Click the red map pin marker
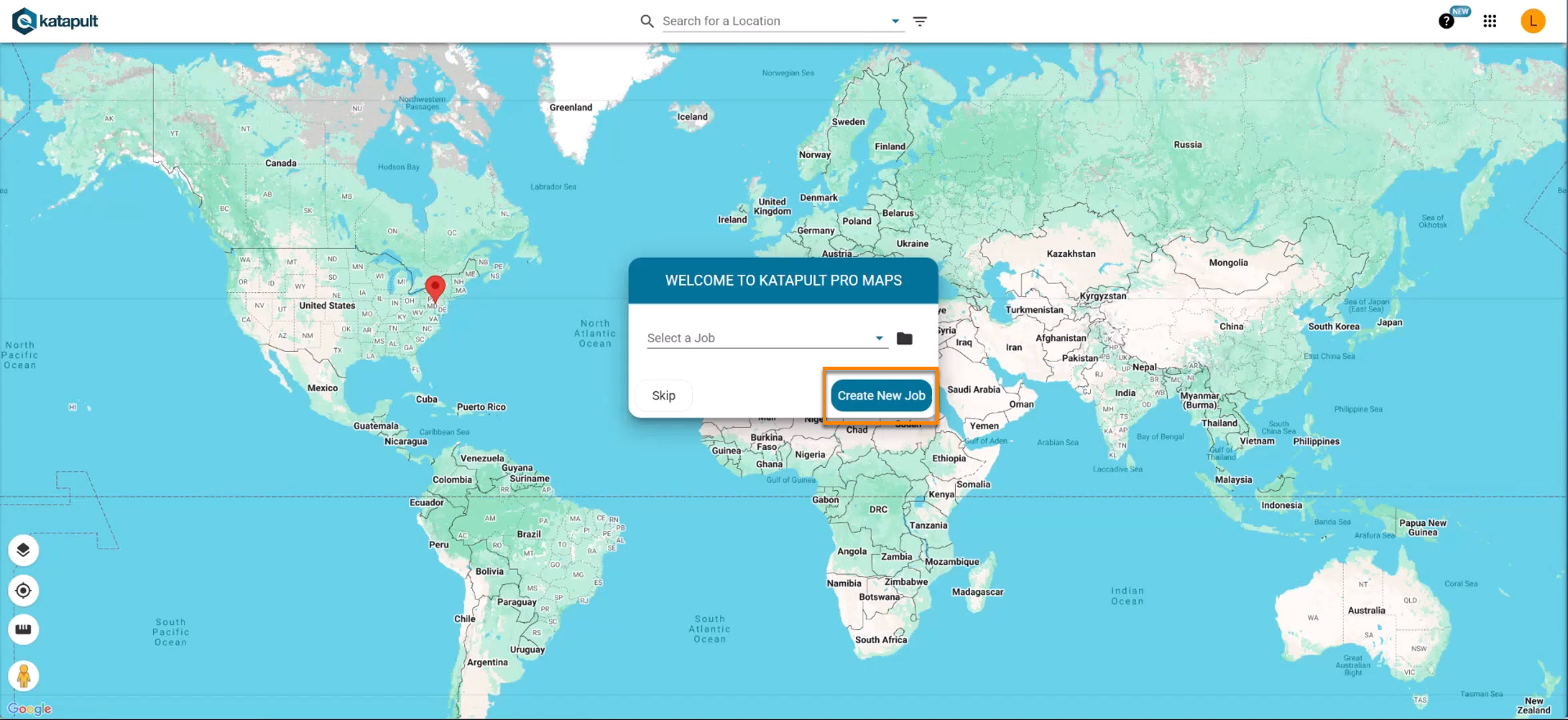1568x720 pixels. tap(435, 287)
